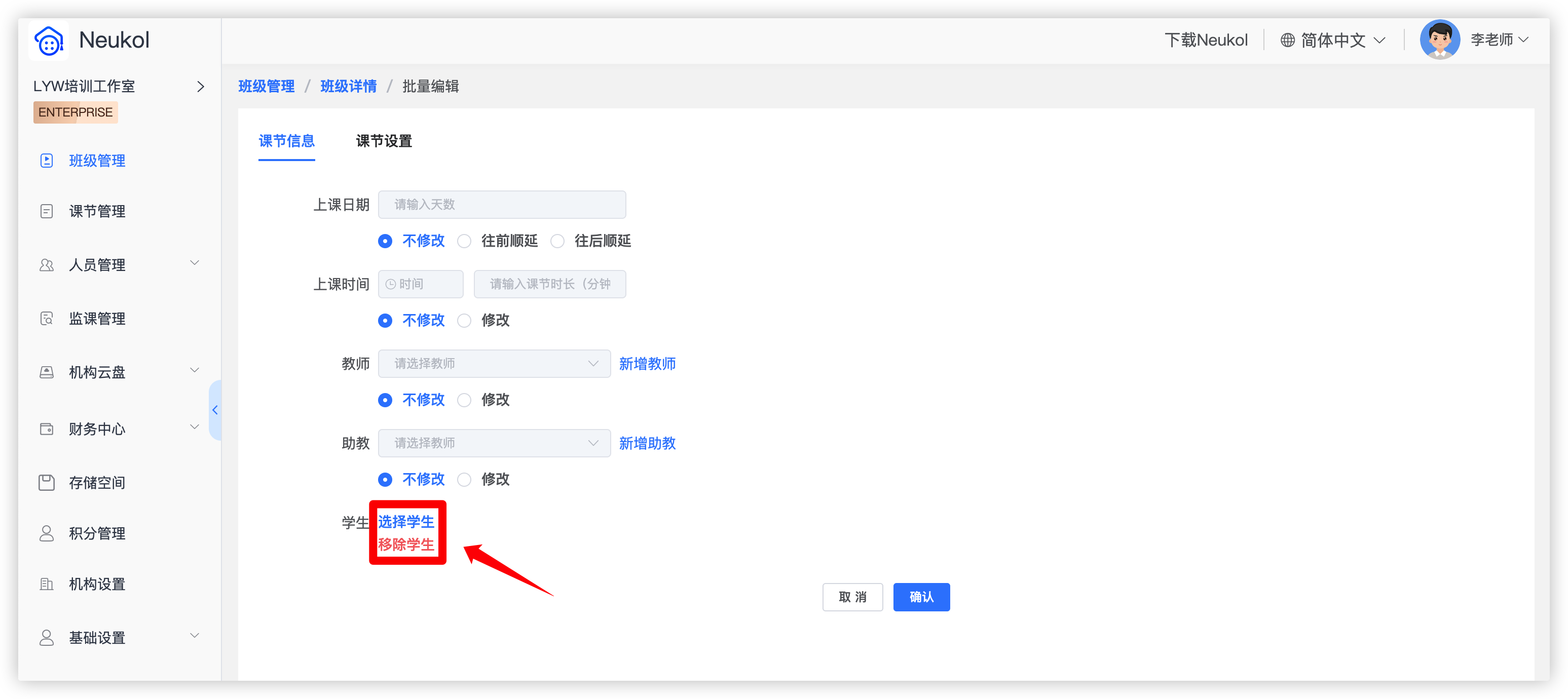1568x699 pixels.
Task: Click the 财务中心 wallet icon
Action: pyautogui.click(x=46, y=429)
